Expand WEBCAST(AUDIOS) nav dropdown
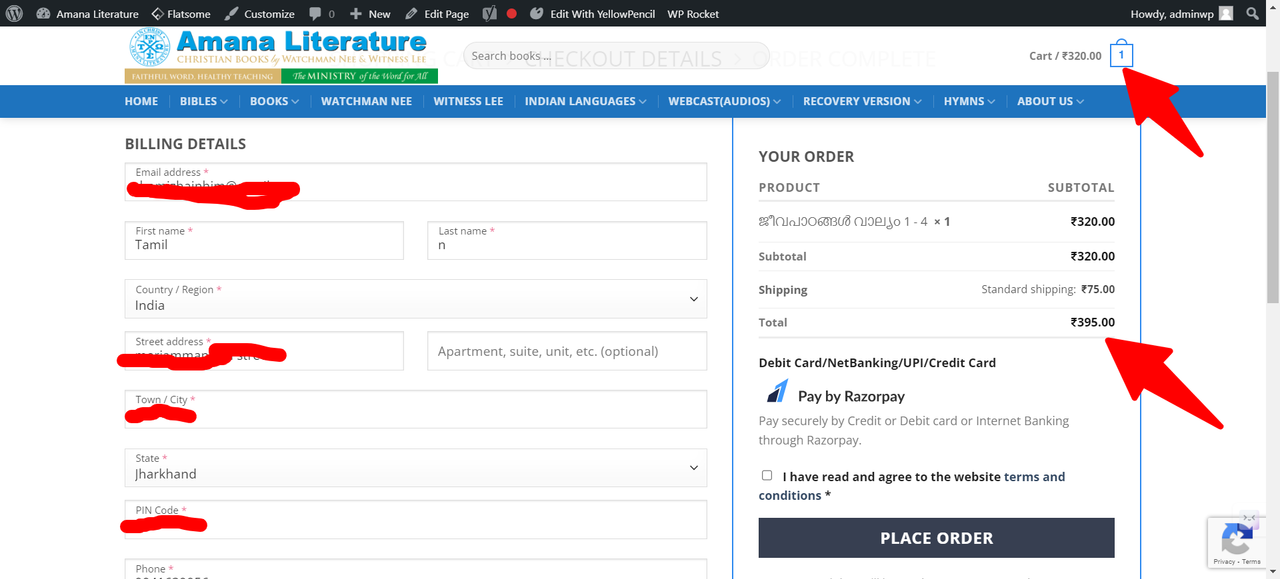The image size is (1280, 579). pos(724,101)
